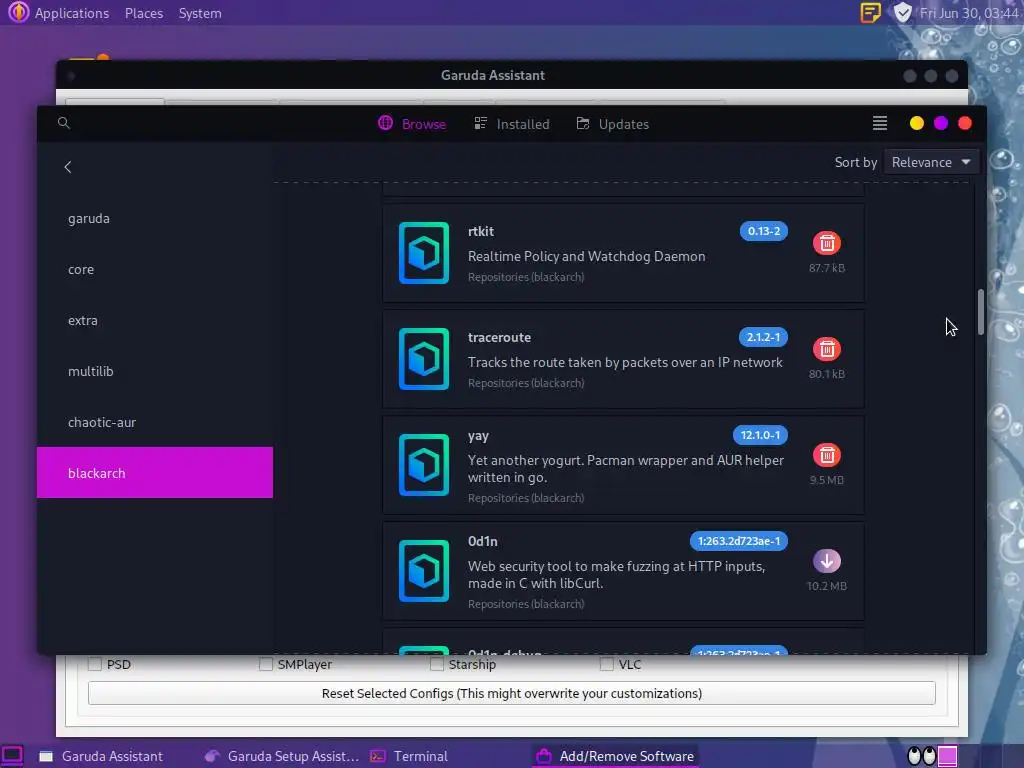Click the purple workspace square in taskbar
The height and width of the screenshot is (768, 1024).
(948, 756)
